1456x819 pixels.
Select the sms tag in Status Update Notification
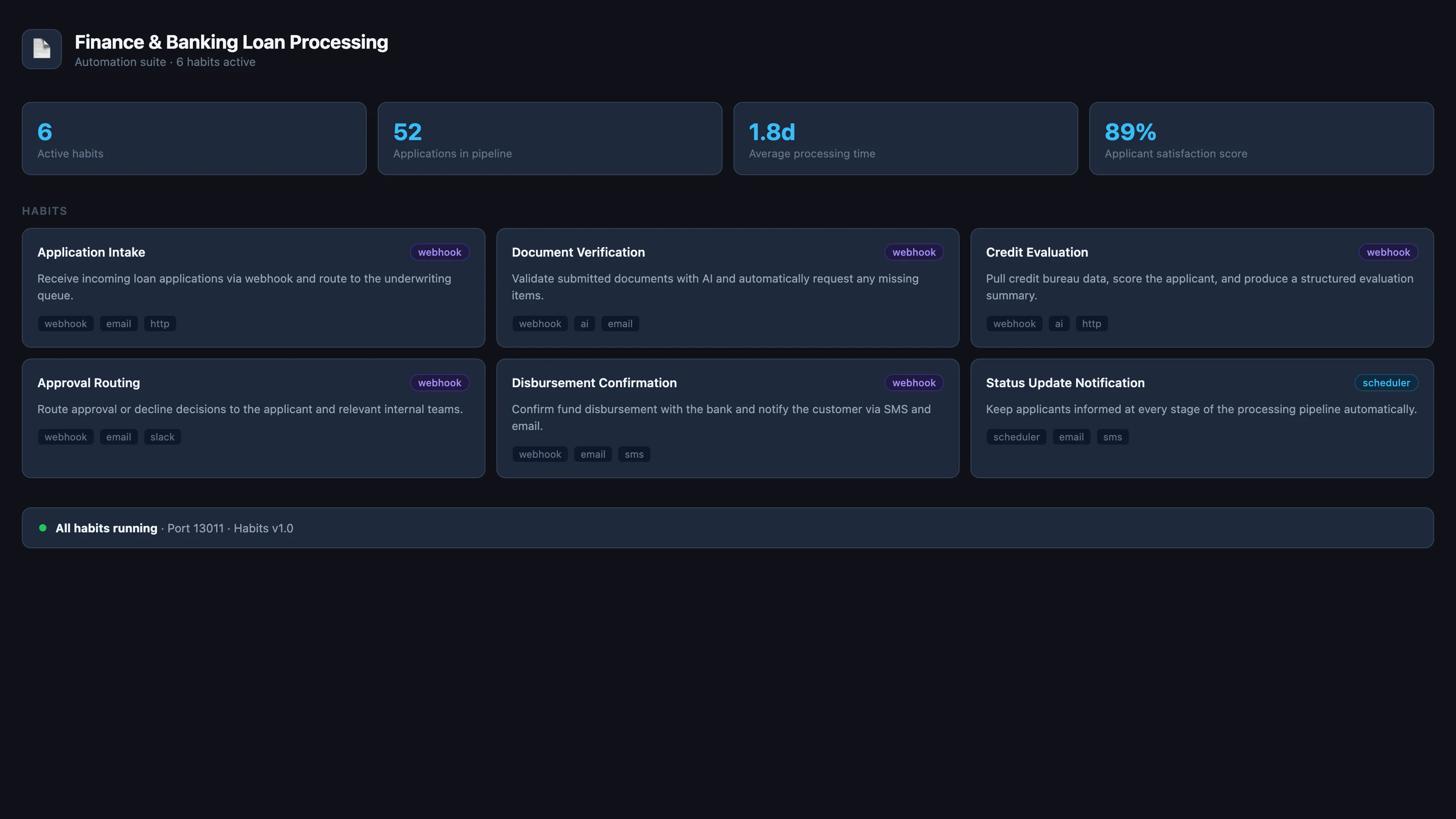click(x=1112, y=437)
